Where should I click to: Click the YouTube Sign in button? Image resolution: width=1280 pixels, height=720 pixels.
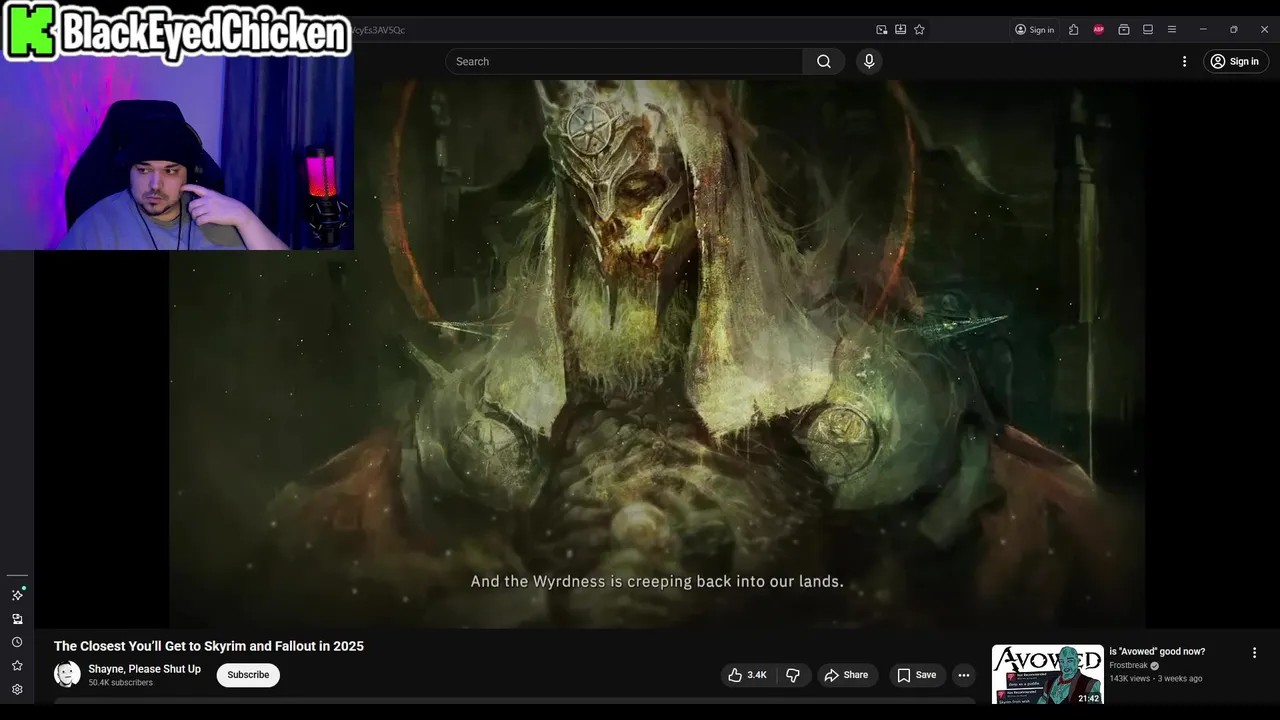(x=1236, y=61)
